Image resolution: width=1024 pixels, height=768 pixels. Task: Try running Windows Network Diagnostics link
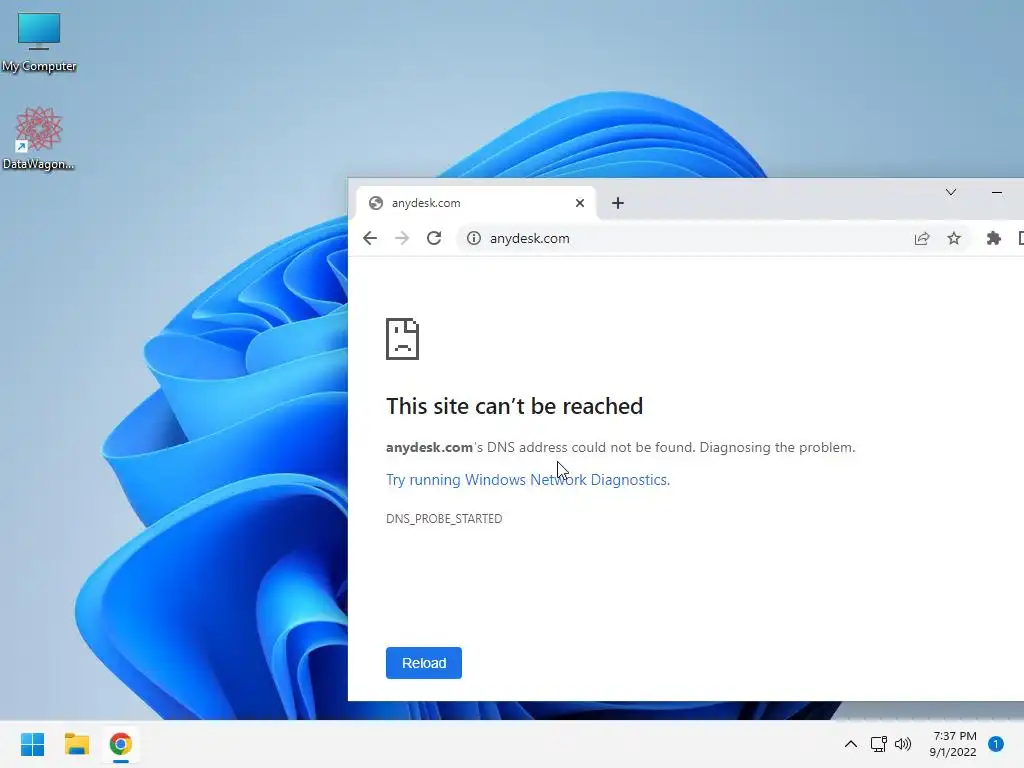[528, 480]
